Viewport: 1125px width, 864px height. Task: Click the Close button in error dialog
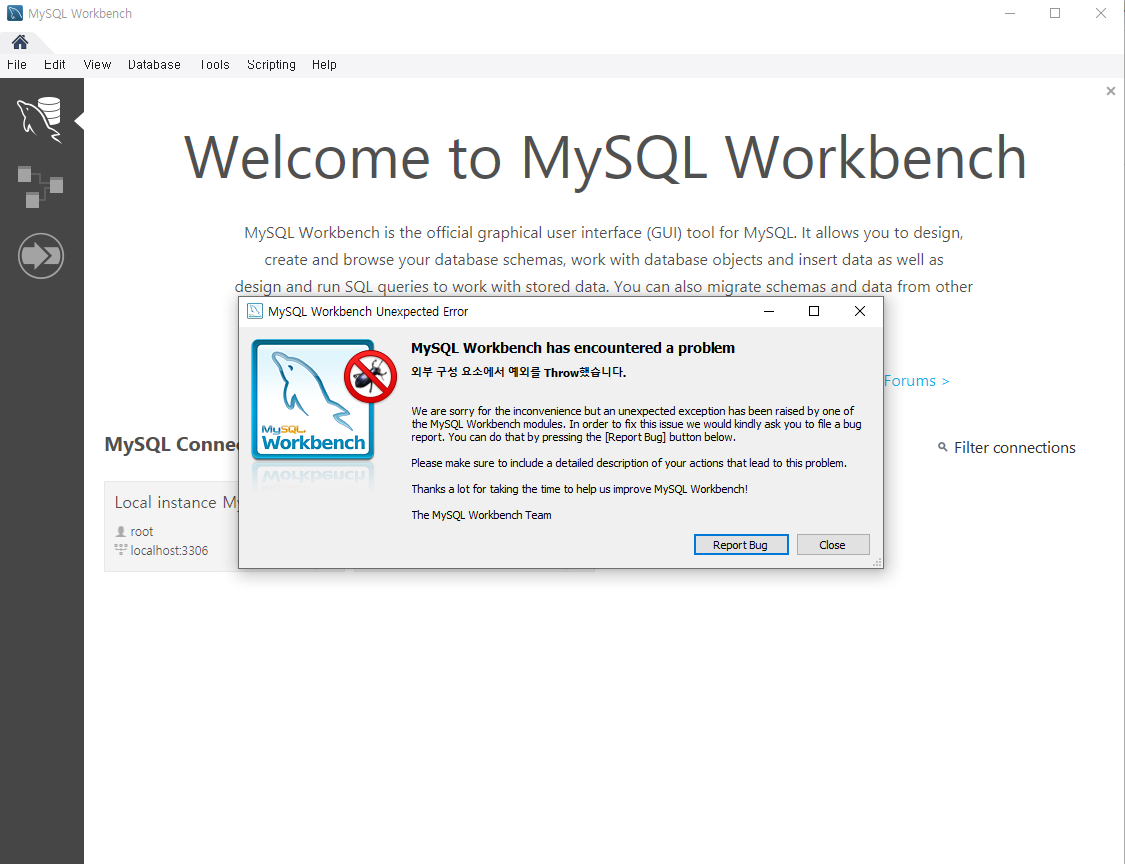833,545
